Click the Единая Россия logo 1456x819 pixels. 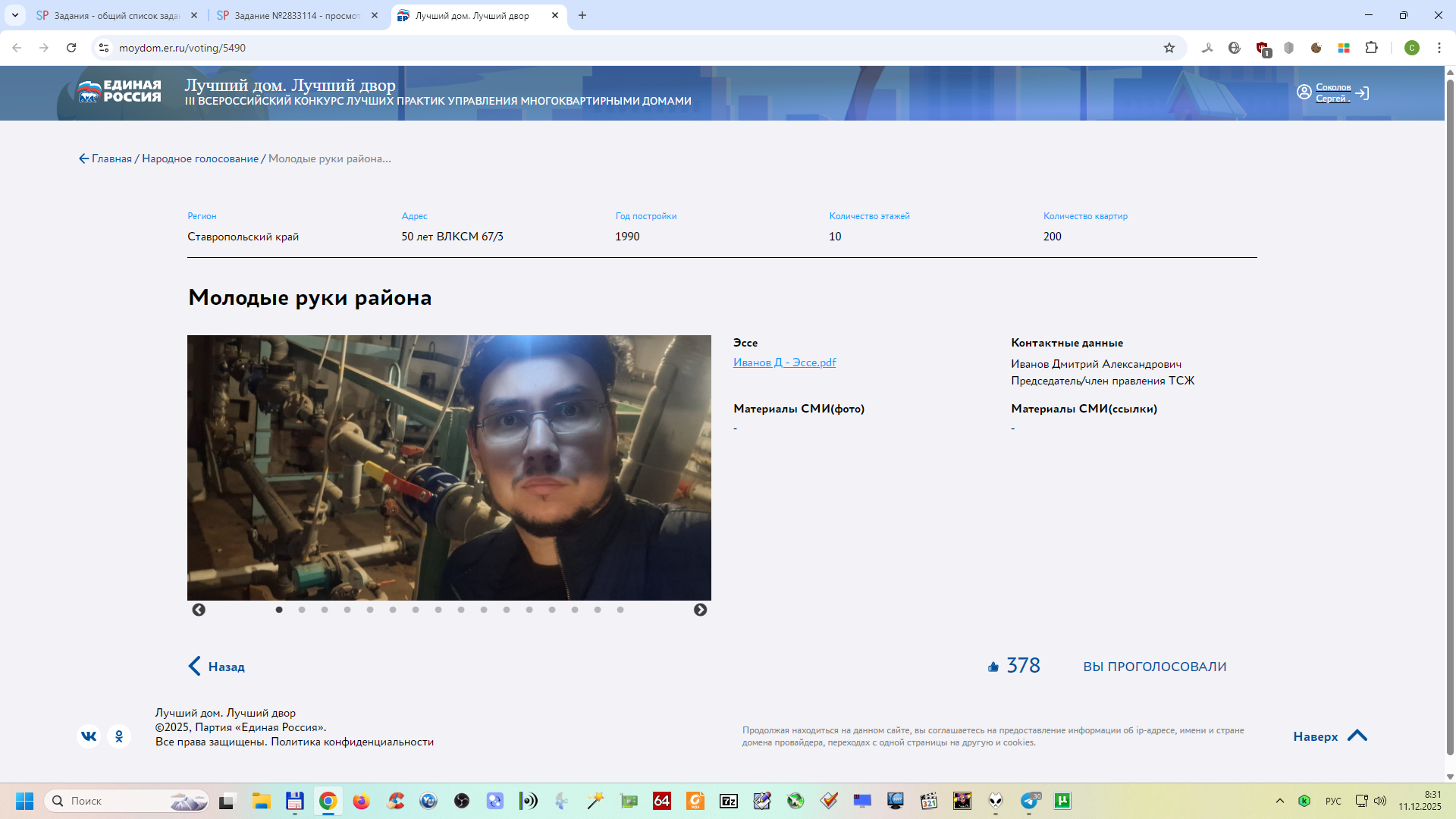click(119, 92)
